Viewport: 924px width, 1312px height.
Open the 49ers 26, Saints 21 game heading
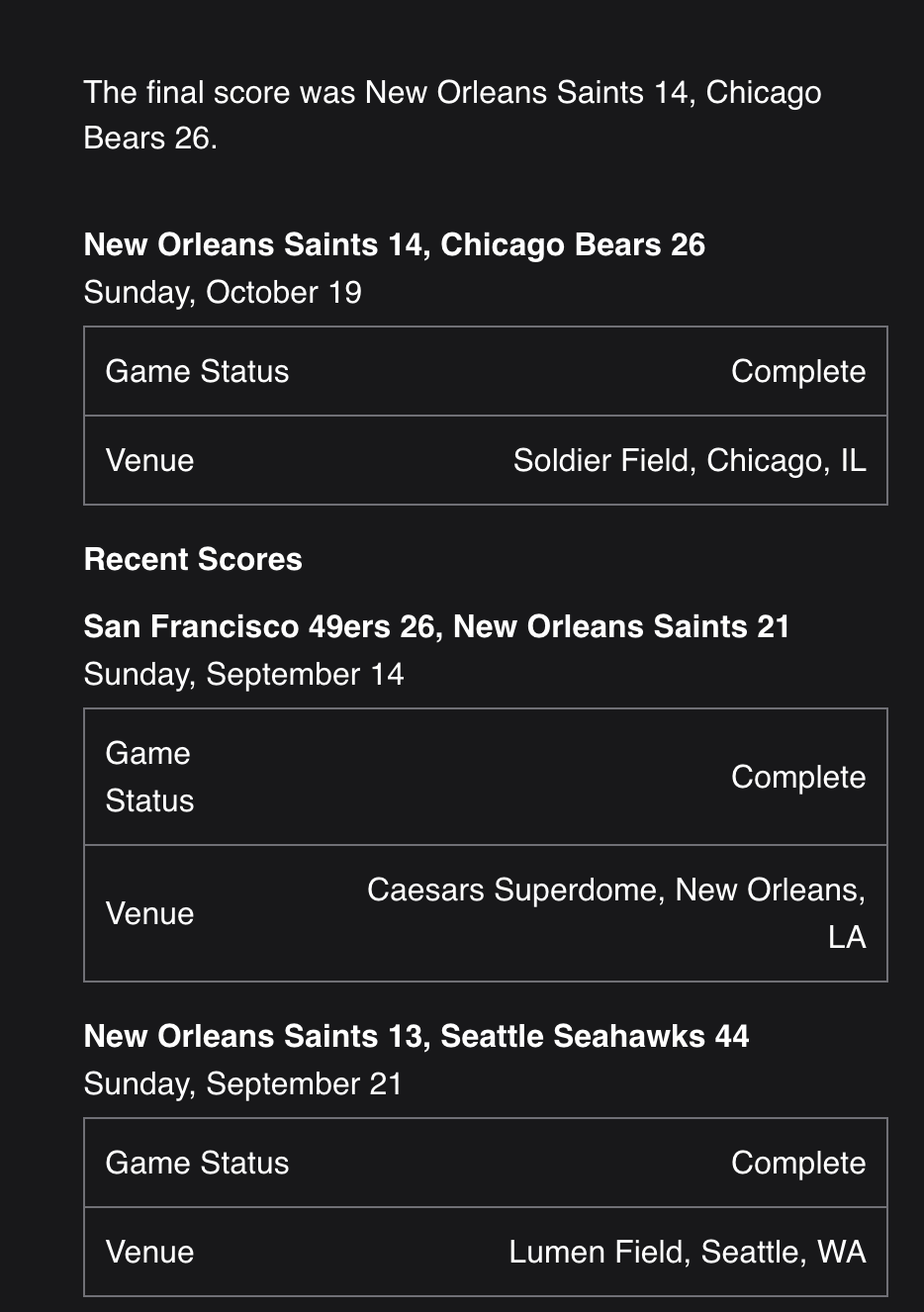(436, 626)
